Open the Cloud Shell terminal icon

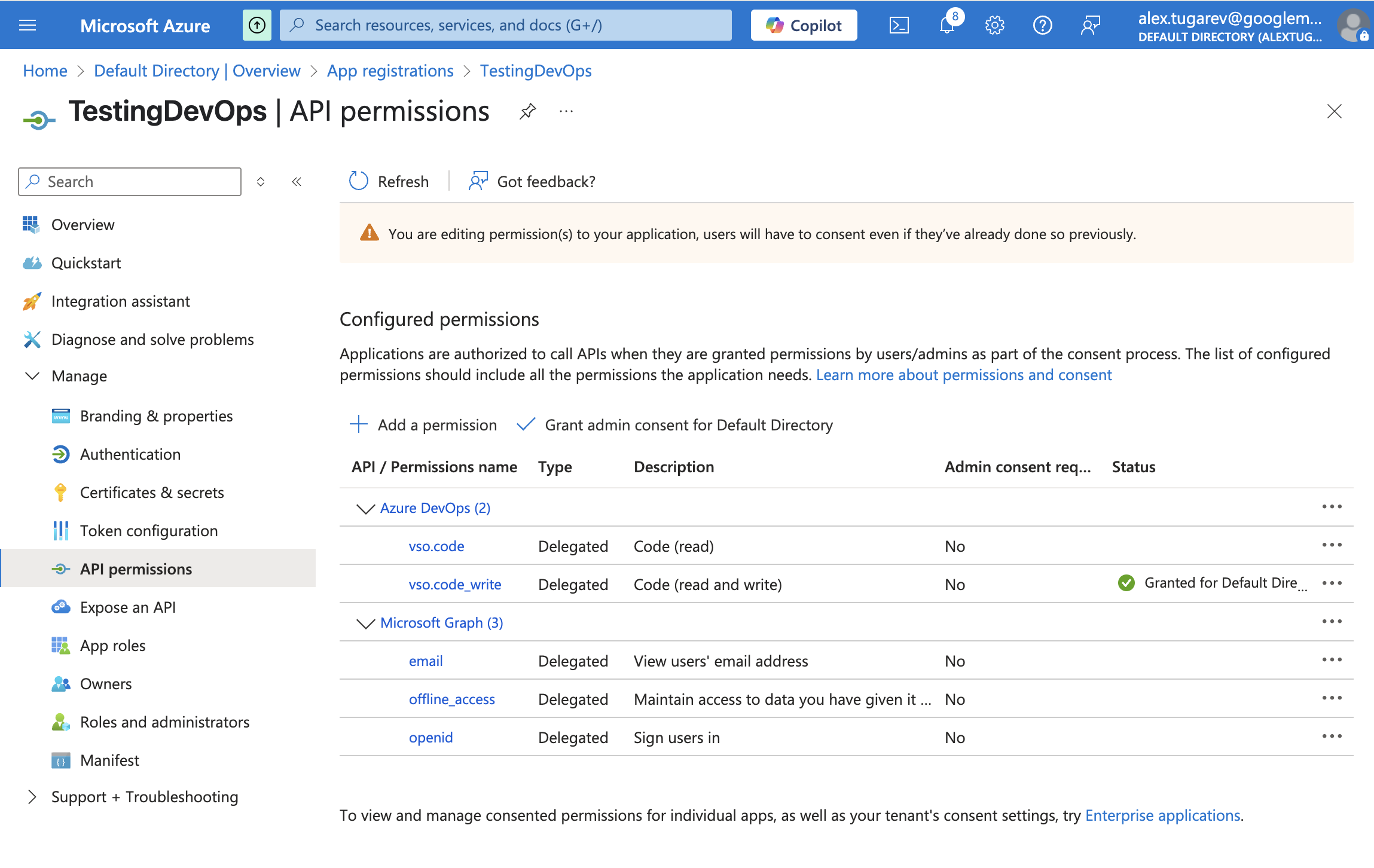pos(899,25)
